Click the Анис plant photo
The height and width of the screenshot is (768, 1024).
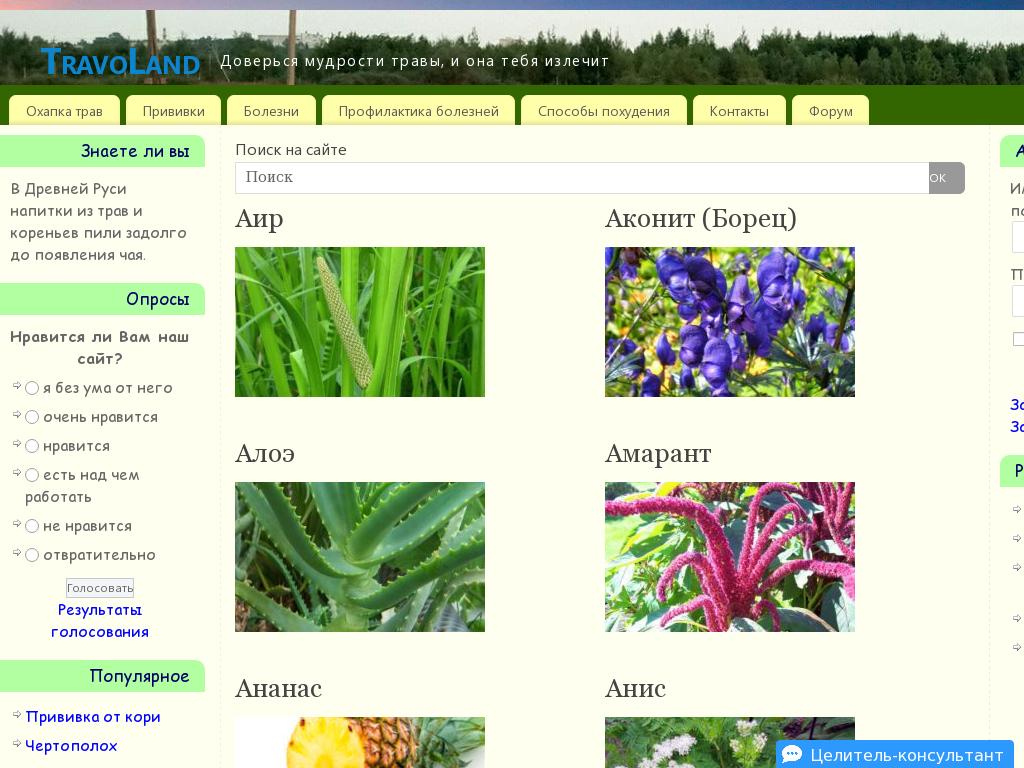click(730, 743)
